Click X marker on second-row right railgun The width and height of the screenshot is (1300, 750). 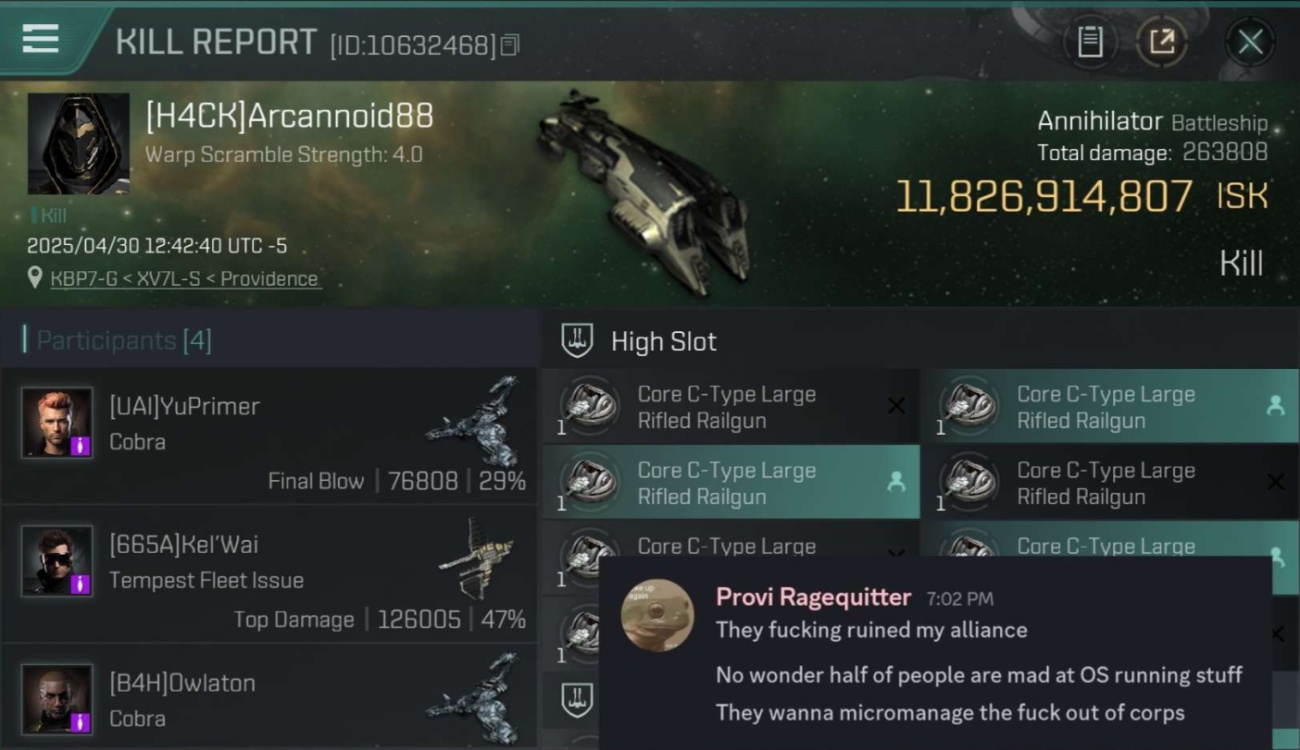(x=1275, y=482)
